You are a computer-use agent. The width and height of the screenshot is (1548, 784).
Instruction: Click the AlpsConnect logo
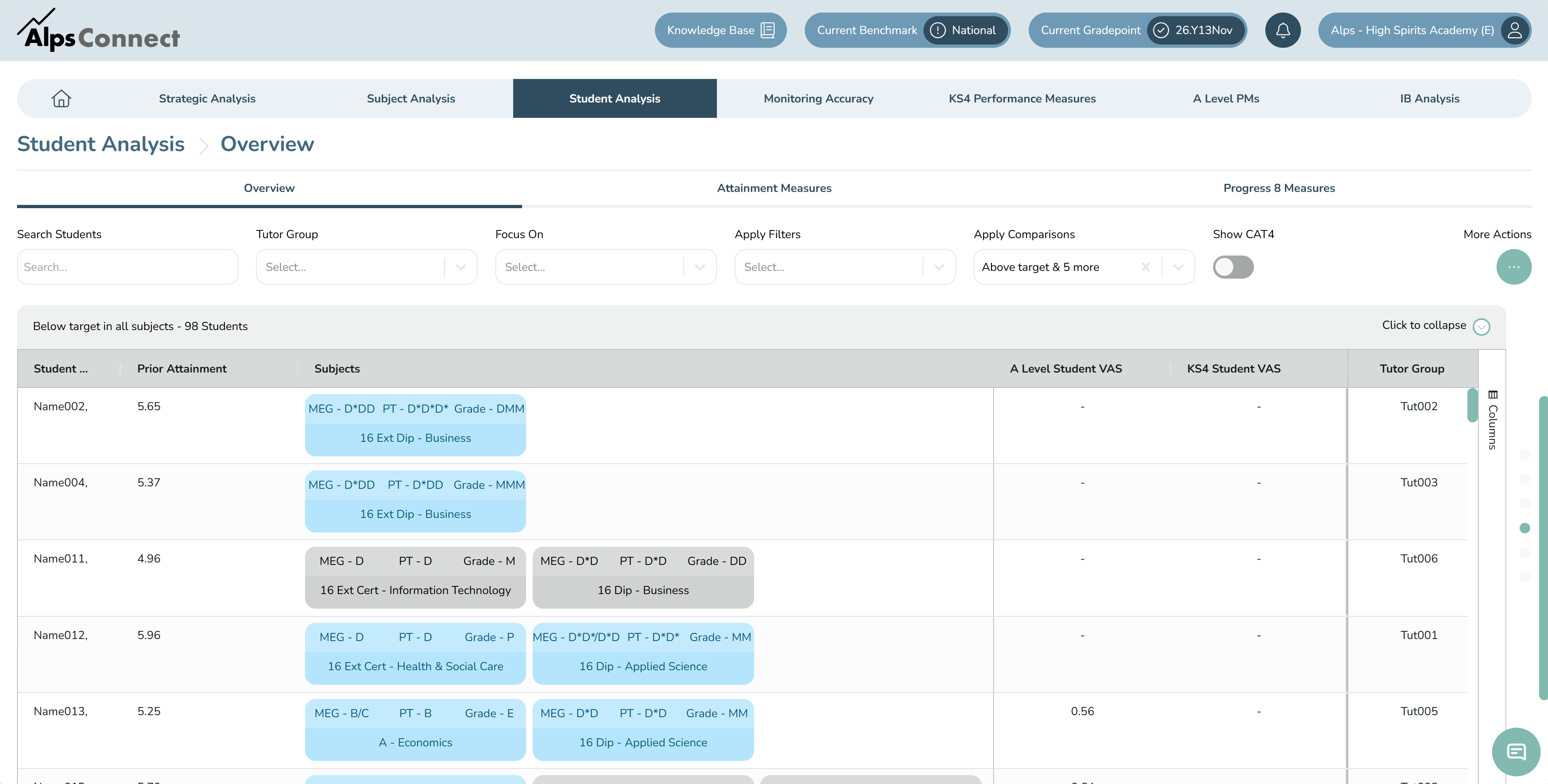click(99, 30)
